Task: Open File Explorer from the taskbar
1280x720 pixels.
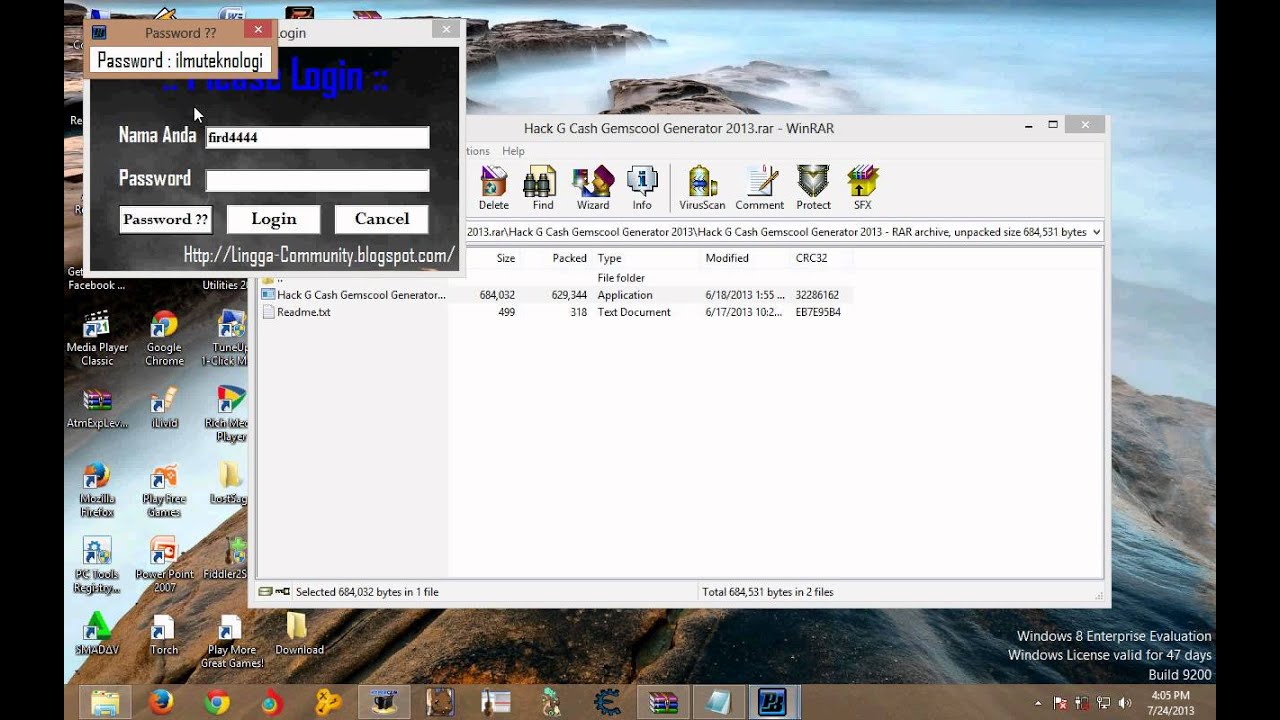Action: pyautogui.click(x=106, y=702)
